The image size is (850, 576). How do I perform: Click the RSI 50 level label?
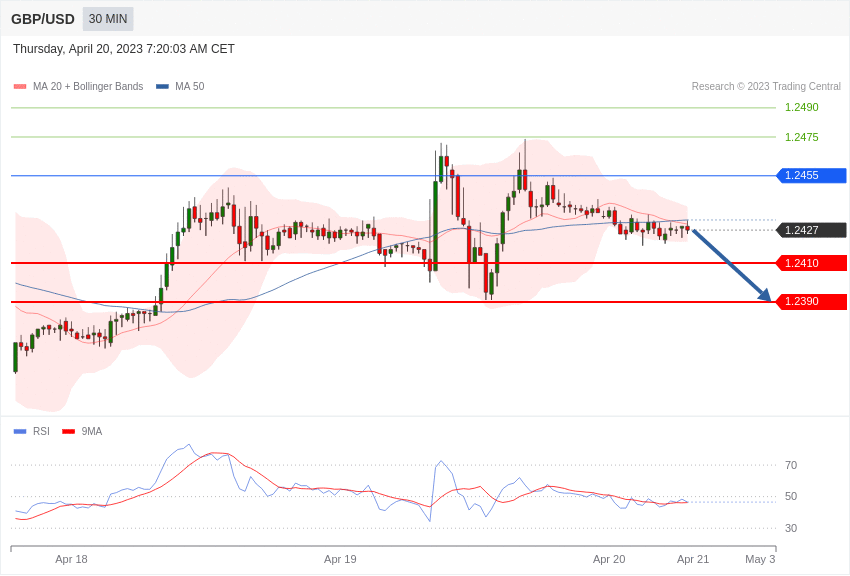[791, 496]
